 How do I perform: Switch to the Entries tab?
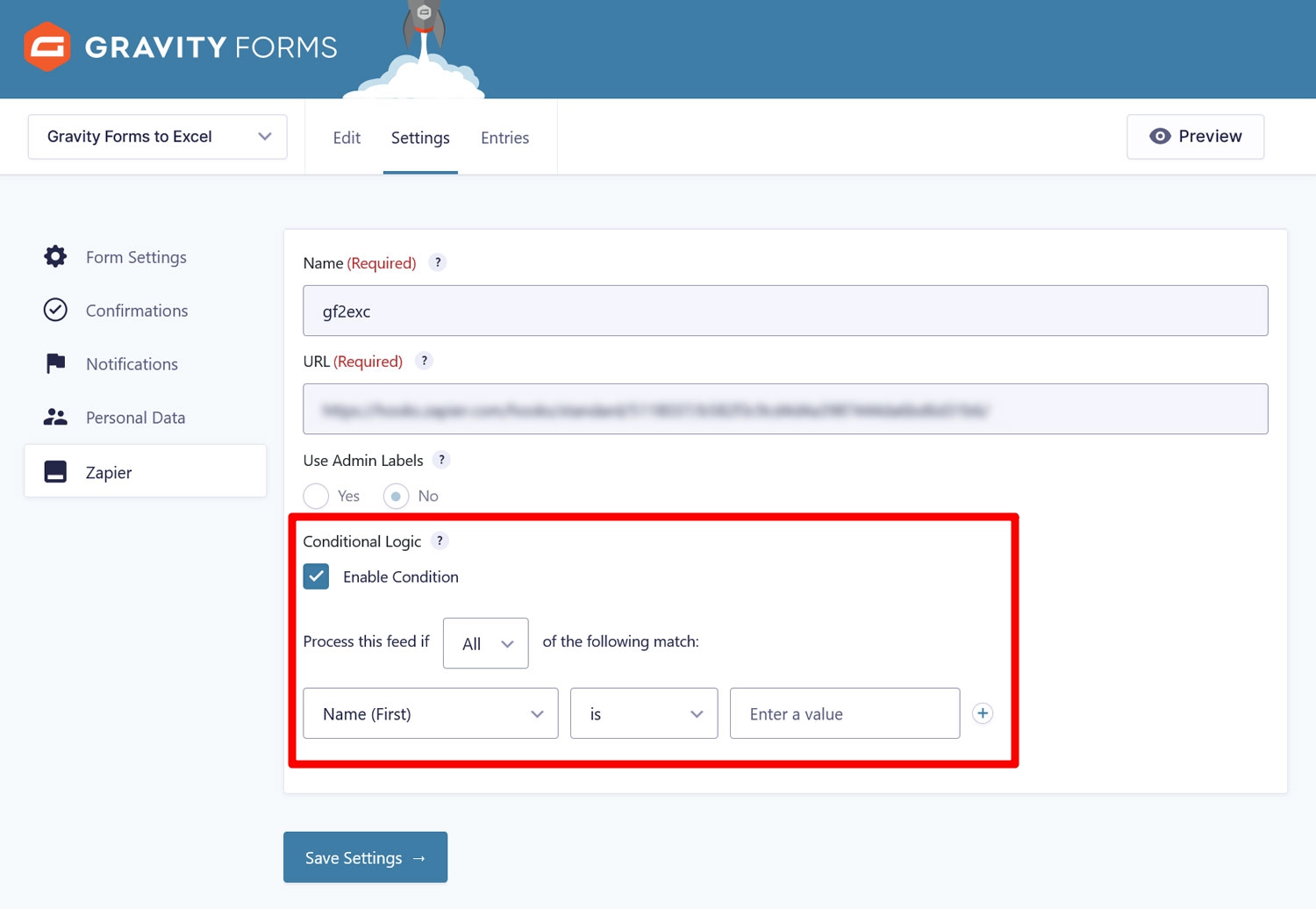coord(504,138)
